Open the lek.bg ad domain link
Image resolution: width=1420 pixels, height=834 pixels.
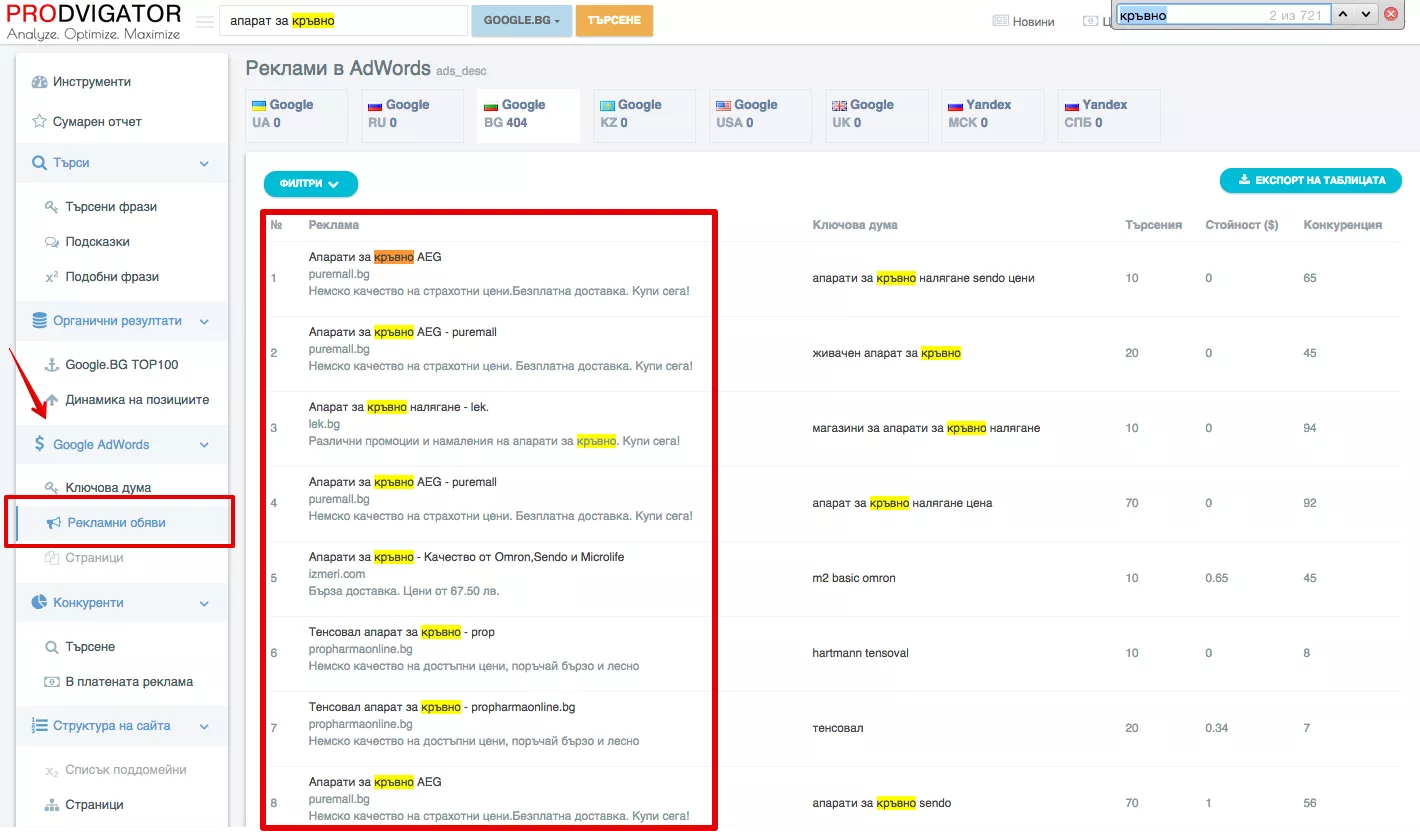(324, 424)
